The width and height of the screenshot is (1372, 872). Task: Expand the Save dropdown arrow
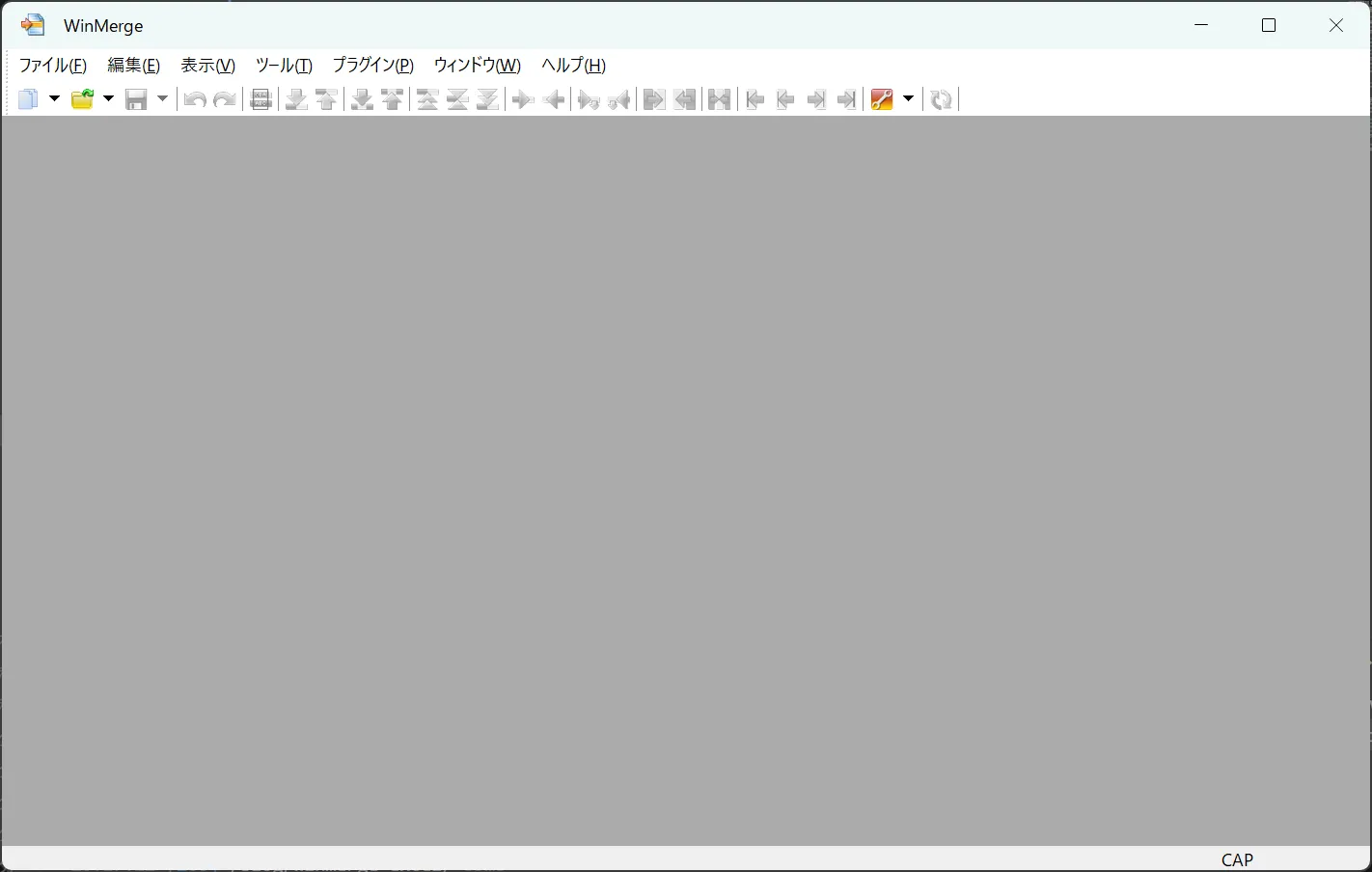pos(162,99)
